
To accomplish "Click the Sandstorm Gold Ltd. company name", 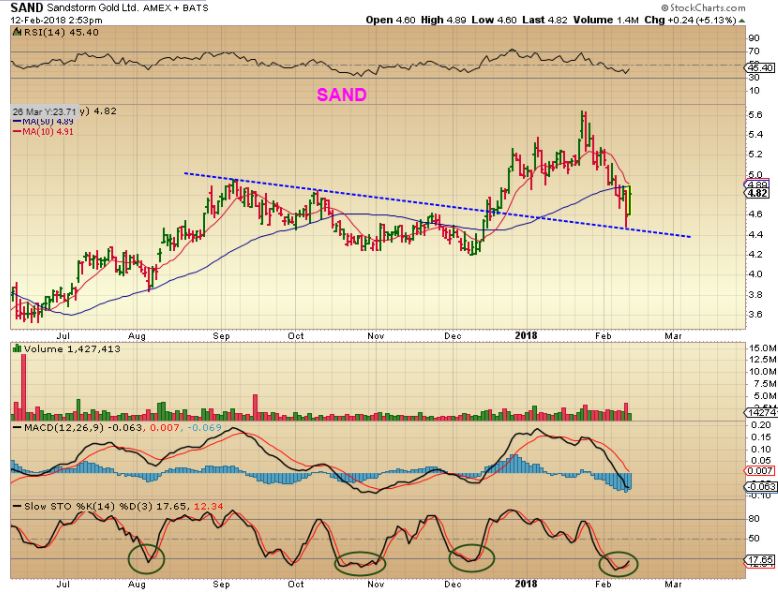I will 91,8.
